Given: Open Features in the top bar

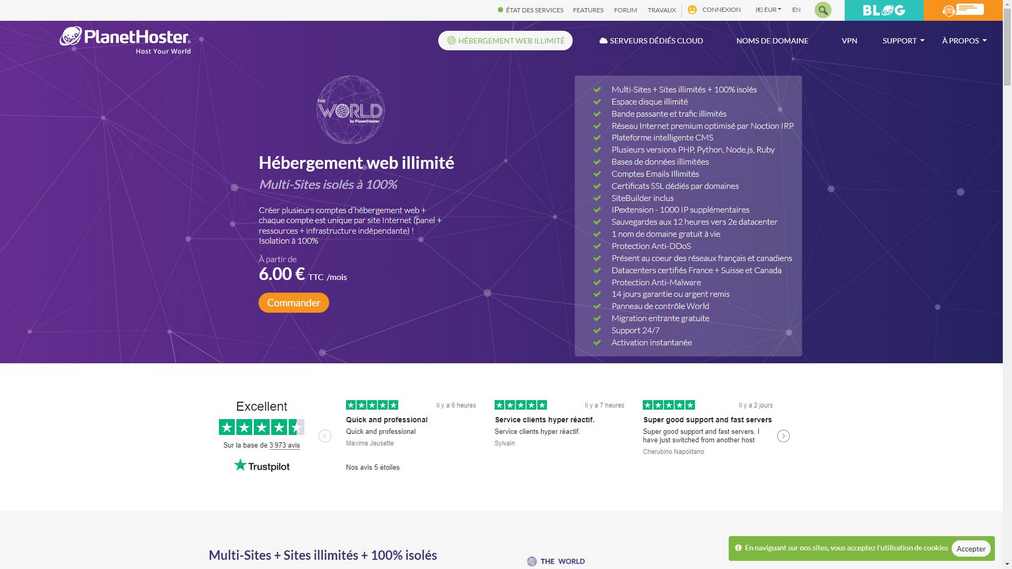Looking at the screenshot, I should (588, 10).
